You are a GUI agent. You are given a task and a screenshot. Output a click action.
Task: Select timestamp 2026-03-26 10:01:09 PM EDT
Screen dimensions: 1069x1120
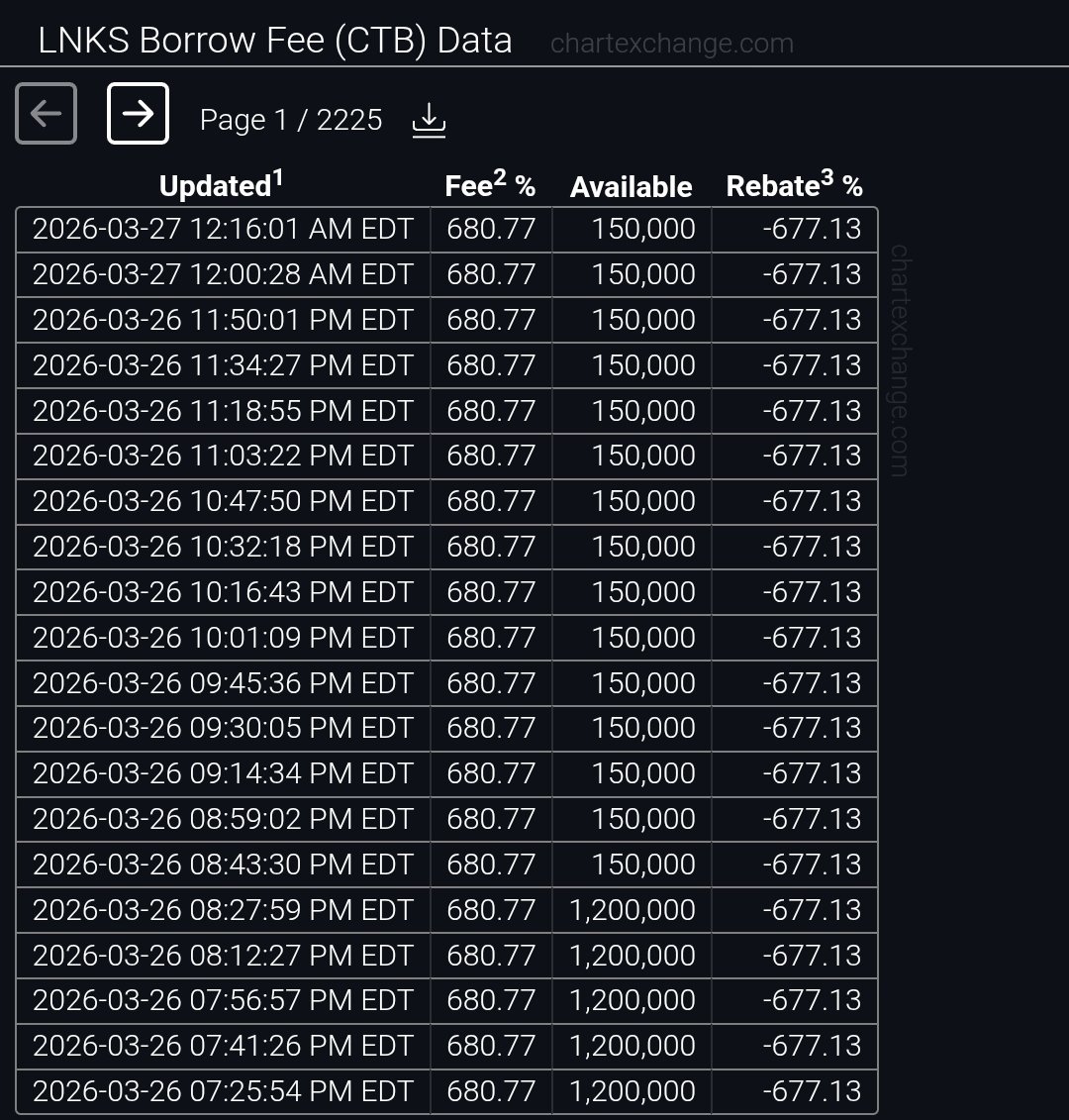click(223, 637)
